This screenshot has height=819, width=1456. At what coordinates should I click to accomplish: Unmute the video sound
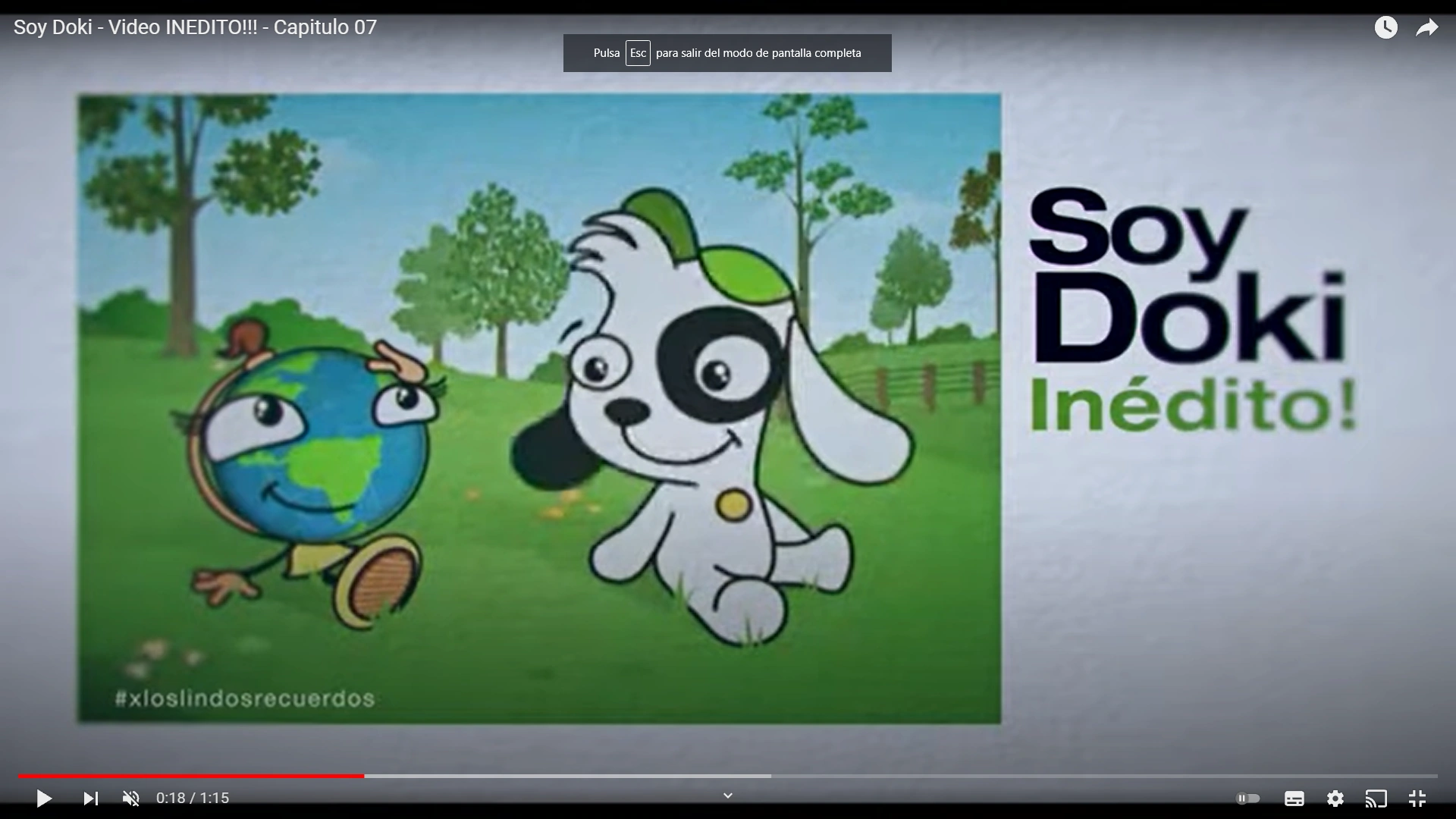point(131,798)
